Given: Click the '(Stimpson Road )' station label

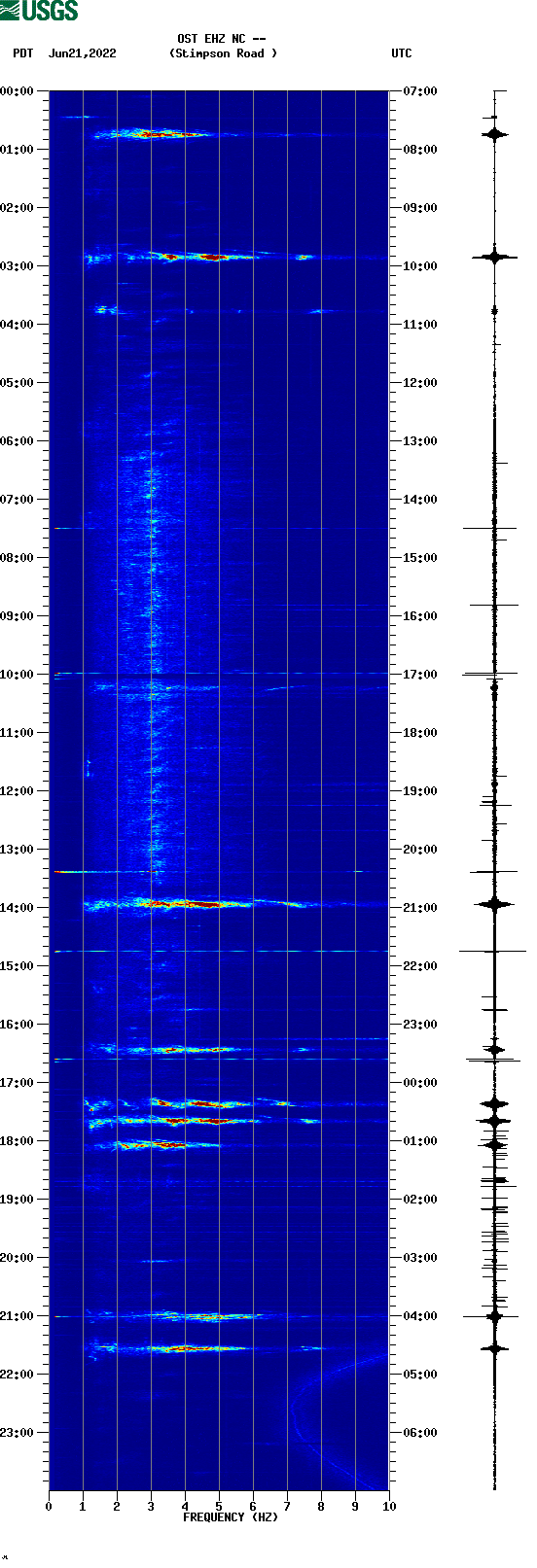Looking at the screenshot, I should (x=223, y=53).
